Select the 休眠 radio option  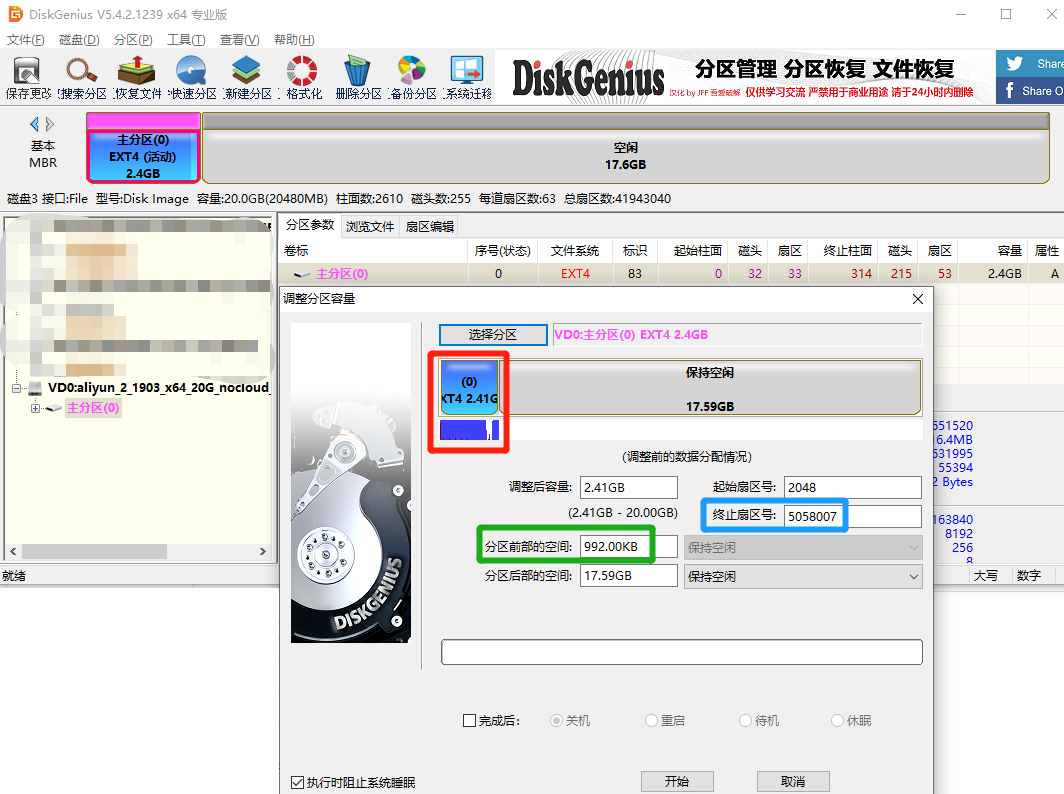pyautogui.click(x=837, y=721)
